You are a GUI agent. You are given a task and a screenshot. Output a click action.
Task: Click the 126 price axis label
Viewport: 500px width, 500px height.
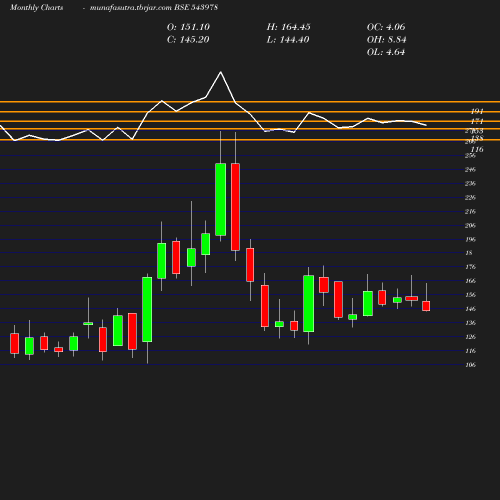pos(470,337)
